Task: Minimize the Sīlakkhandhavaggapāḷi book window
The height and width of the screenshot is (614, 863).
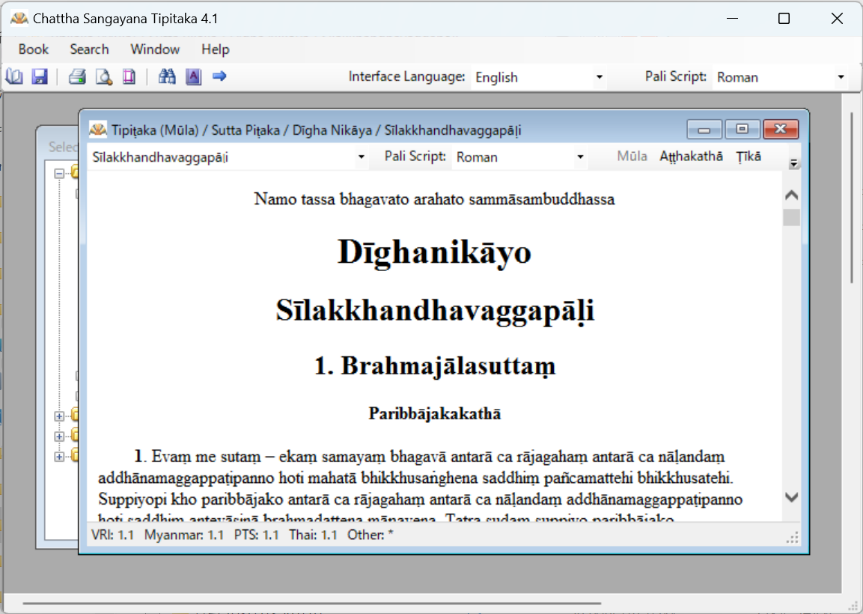Action: coord(704,129)
